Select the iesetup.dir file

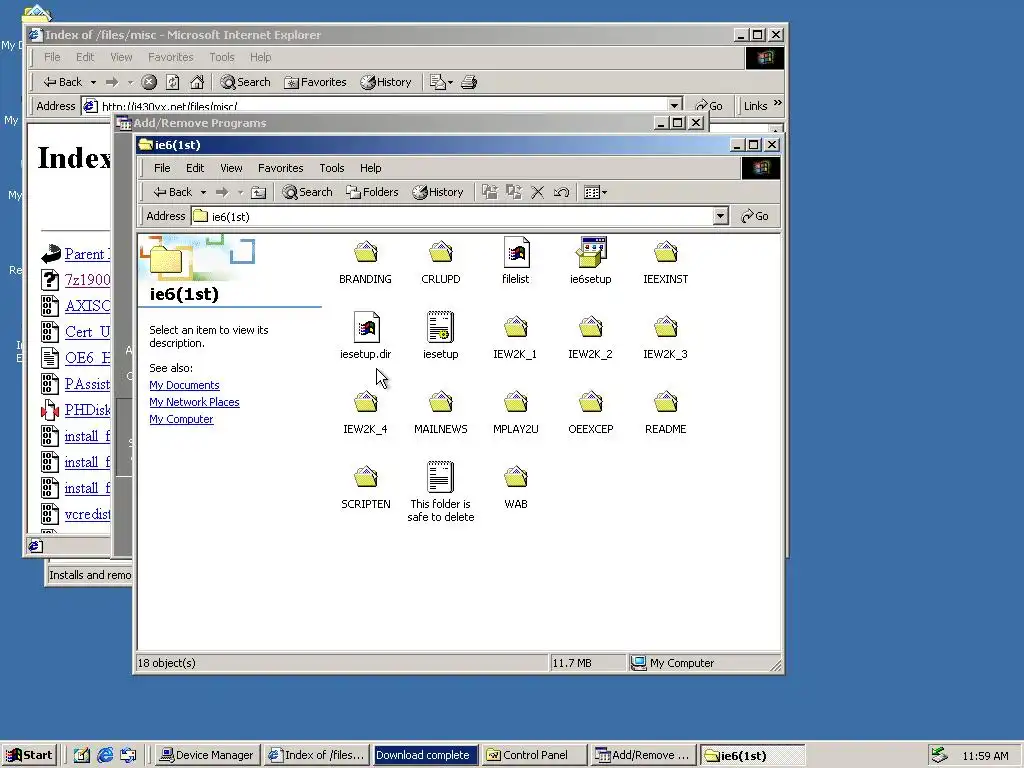[x=365, y=336]
